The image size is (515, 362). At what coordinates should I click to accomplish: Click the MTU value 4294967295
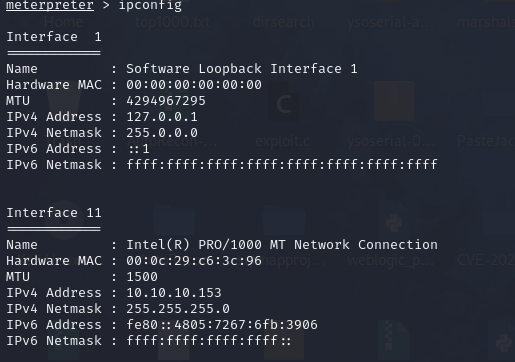[x=166, y=101]
